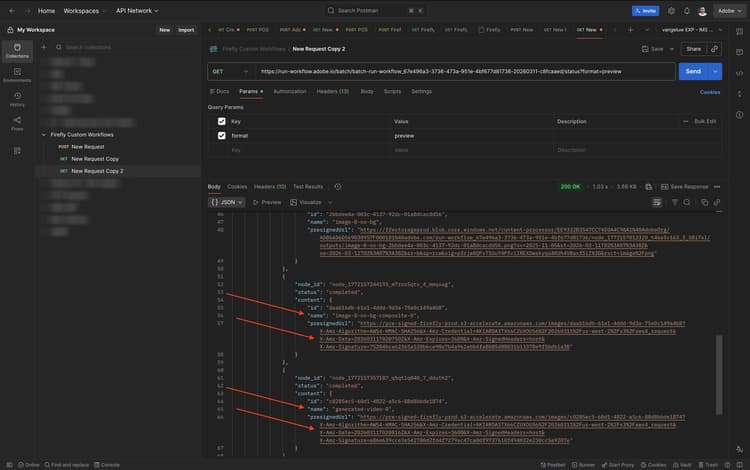The width and height of the screenshot is (750, 470).
Task: Open the response Cookies tab
Action: [237, 186]
